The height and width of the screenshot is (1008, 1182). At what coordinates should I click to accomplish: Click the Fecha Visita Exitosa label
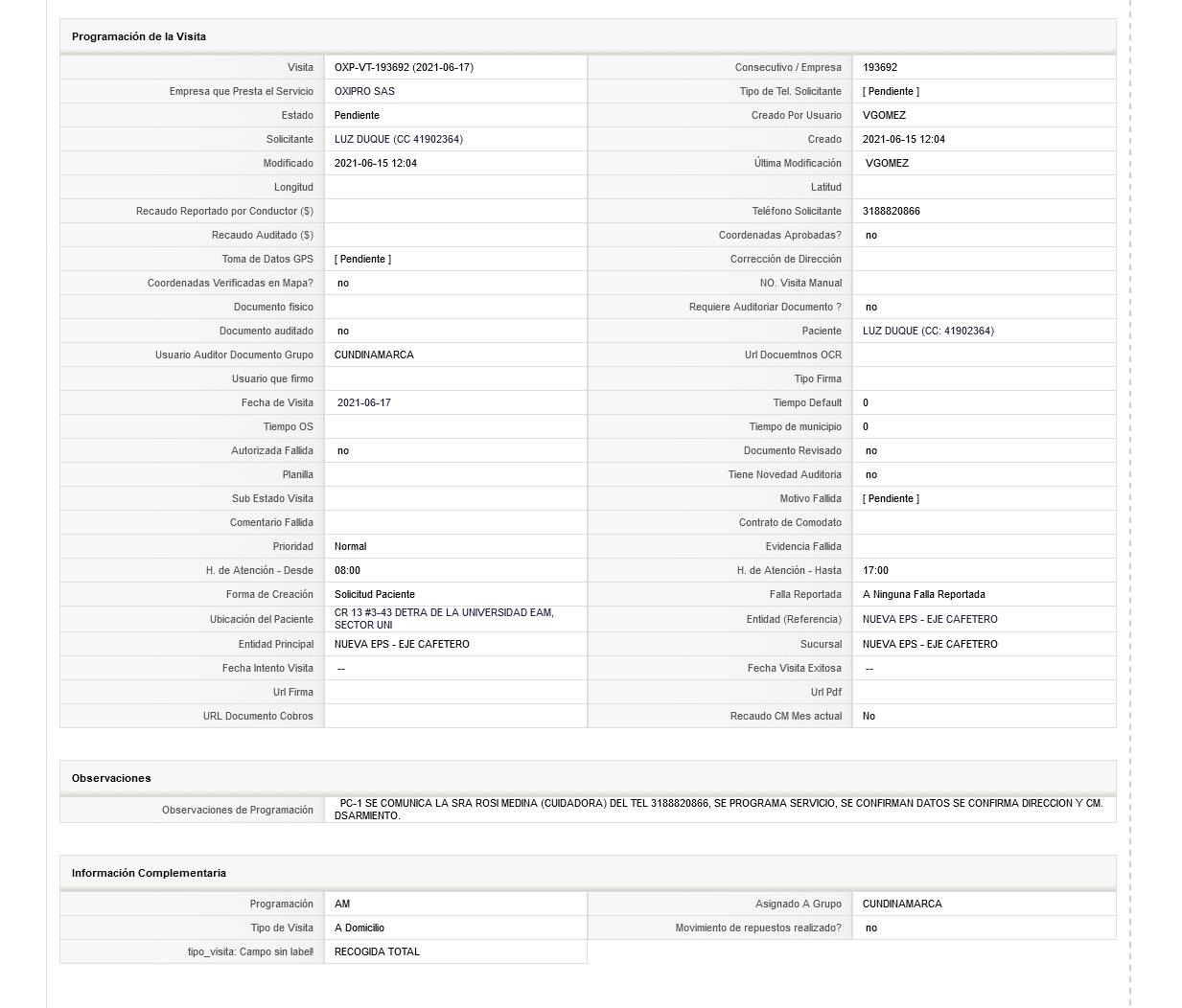tap(795, 668)
